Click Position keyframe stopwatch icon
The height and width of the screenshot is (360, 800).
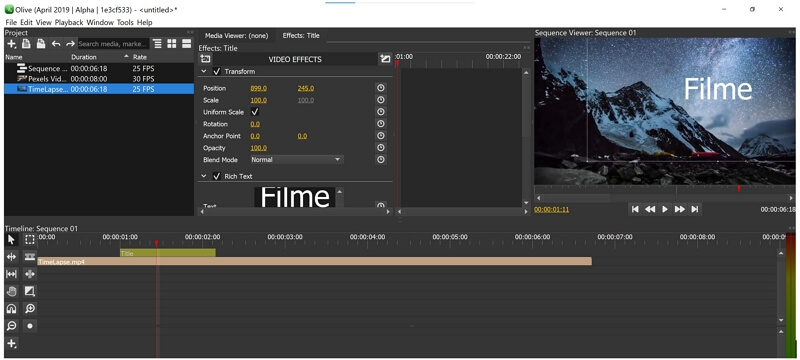click(x=380, y=88)
